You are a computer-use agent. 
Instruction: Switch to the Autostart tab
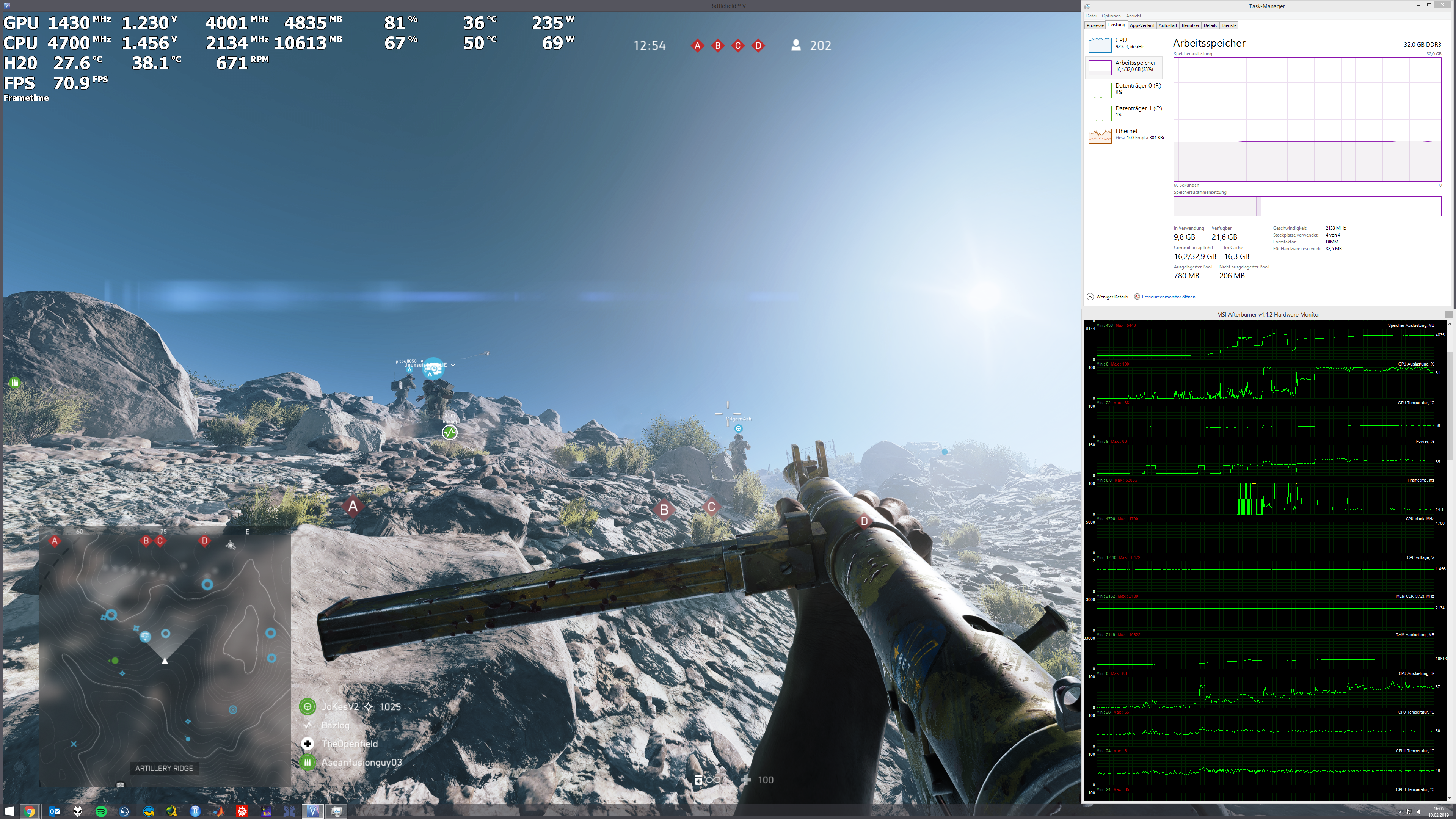(x=1167, y=25)
